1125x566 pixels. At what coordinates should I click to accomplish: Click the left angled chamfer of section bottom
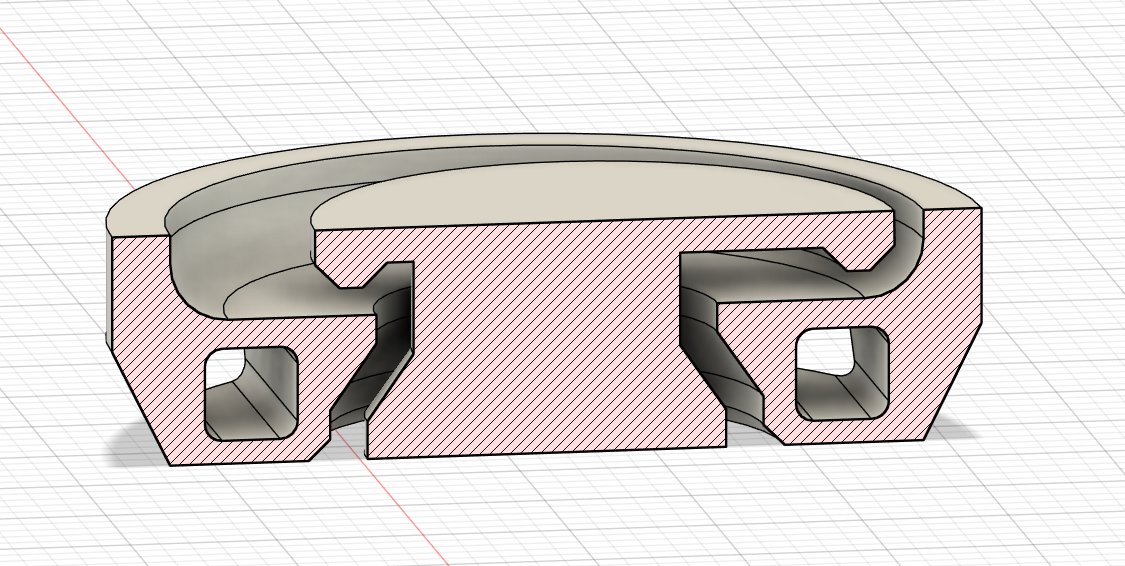tap(137, 405)
